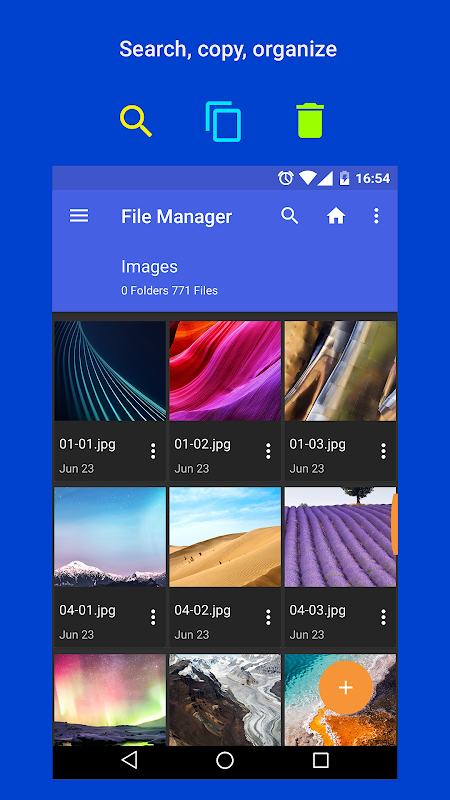View the sand dunes 04-02.jpg thumbnail
This screenshot has height=800, width=450.
click(x=225, y=537)
